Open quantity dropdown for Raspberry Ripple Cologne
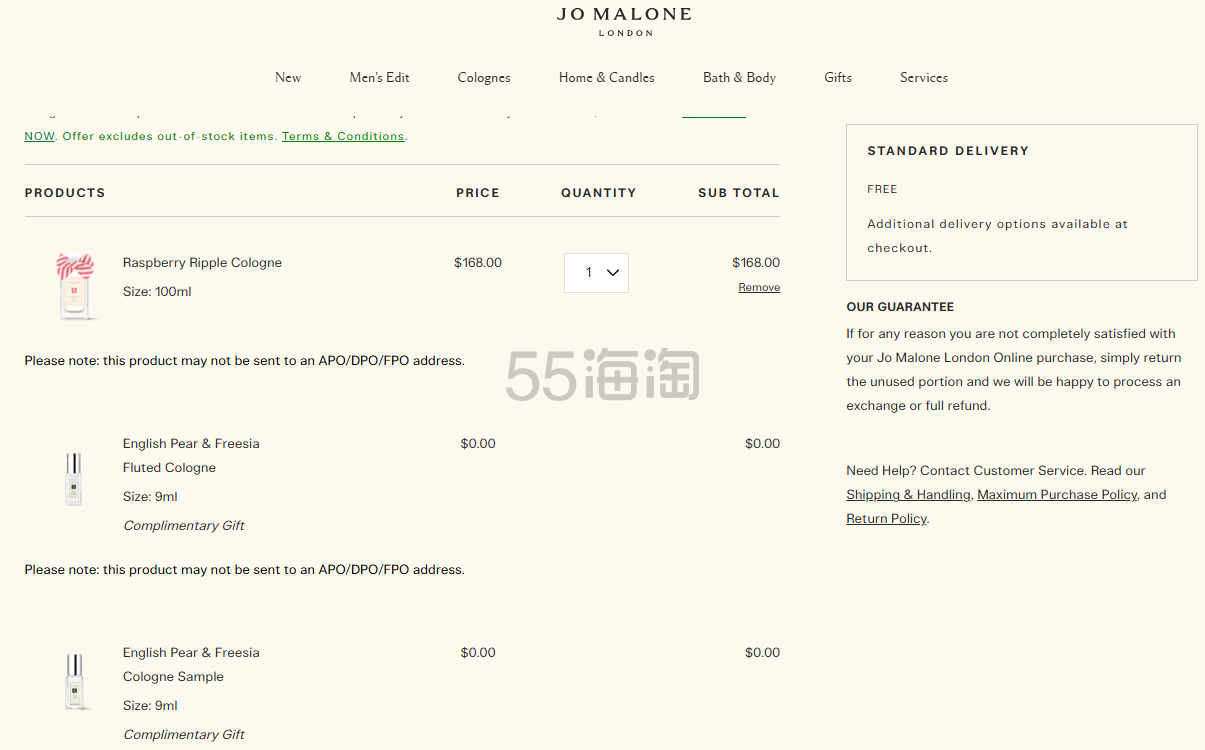 (596, 273)
